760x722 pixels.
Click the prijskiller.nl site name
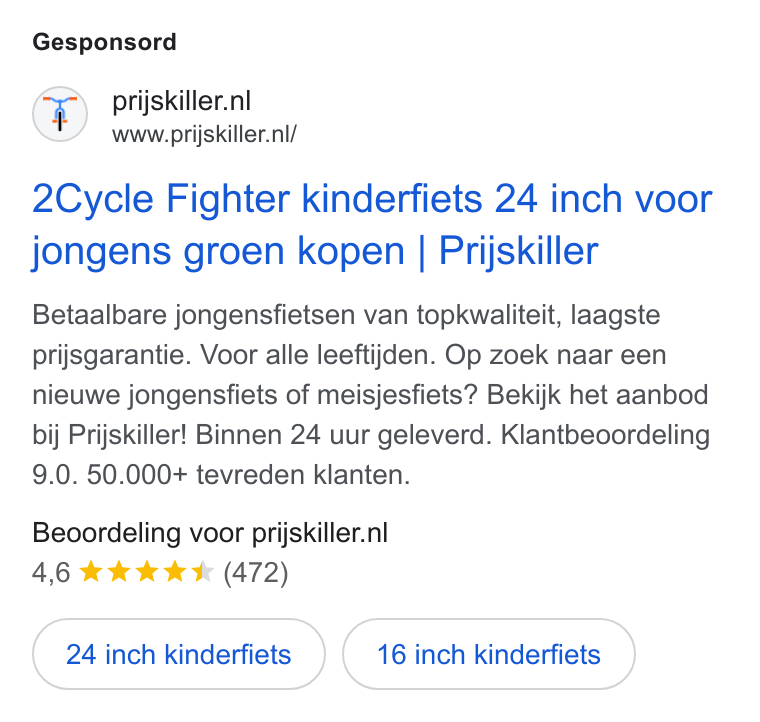tap(181, 102)
